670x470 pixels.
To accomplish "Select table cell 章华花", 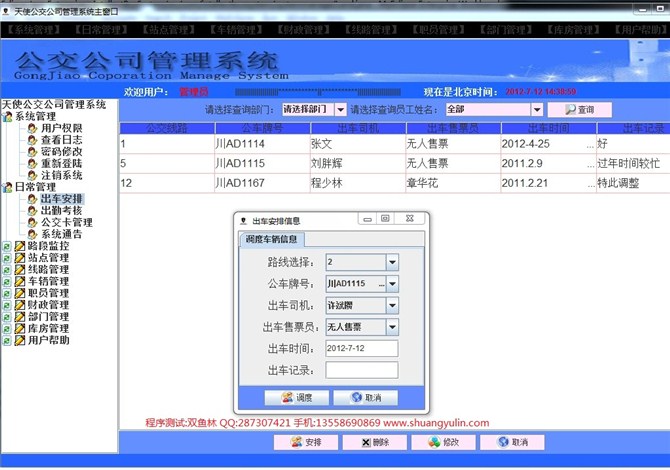I will pyautogui.click(x=453, y=183).
